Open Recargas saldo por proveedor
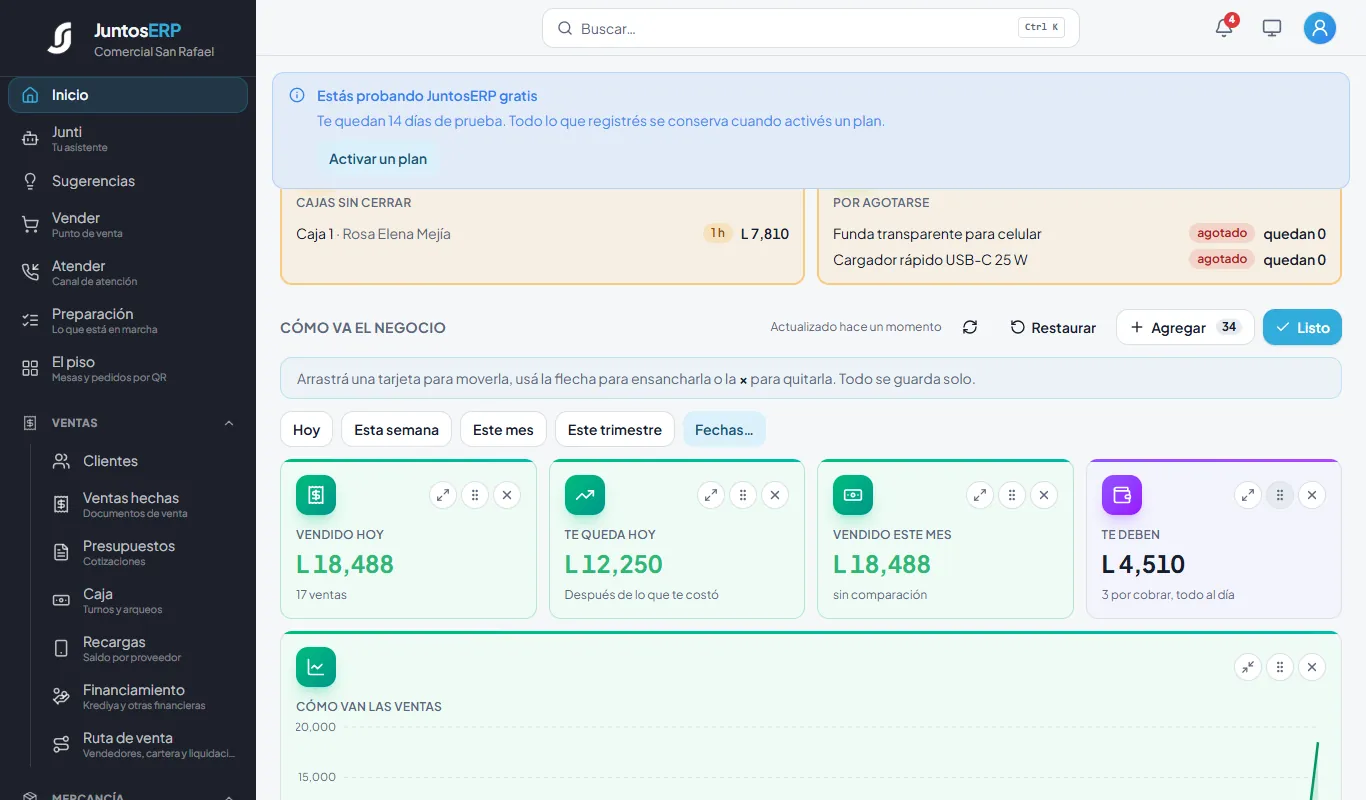Viewport: 1366px width, 800px height. (x=143, y=649)
